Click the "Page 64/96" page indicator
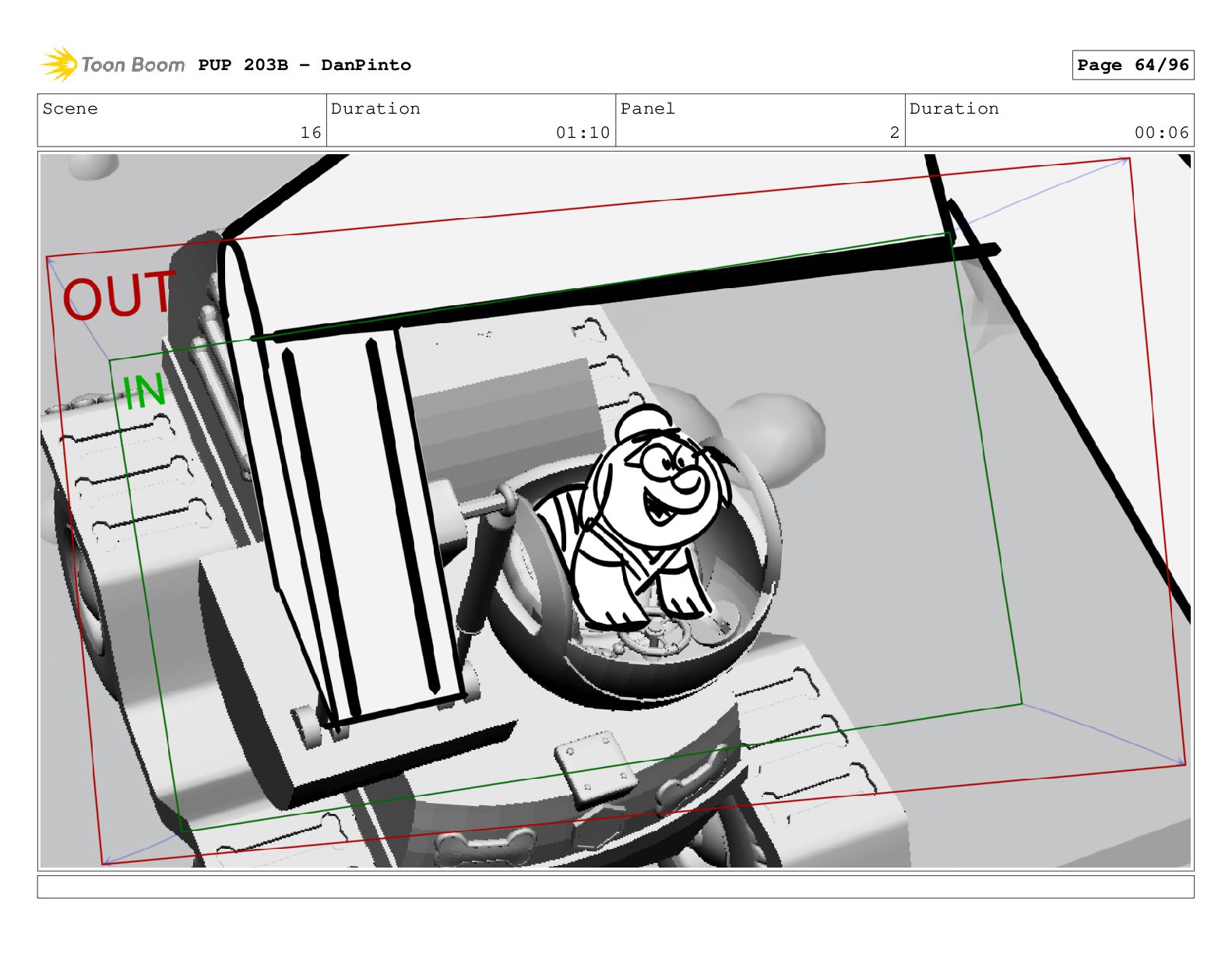The image size is (1232, 954). click(x=1132, y=65)
